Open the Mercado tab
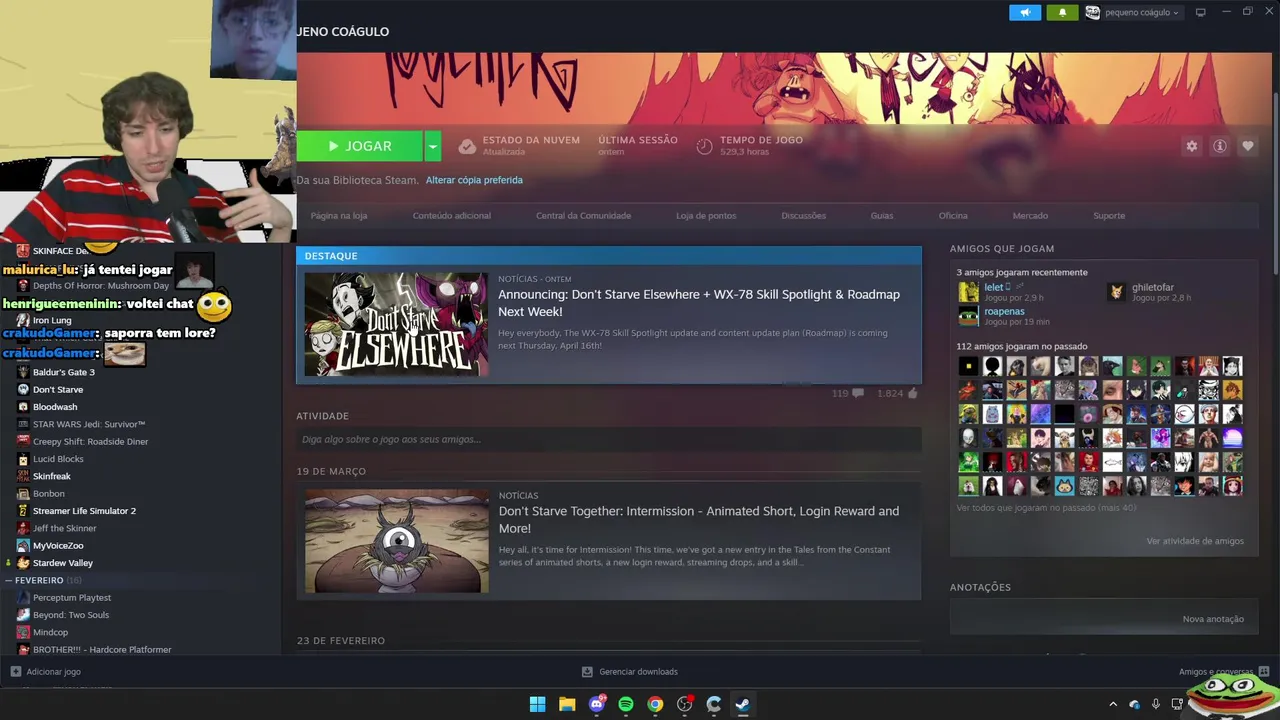 tap(1030, 216)
